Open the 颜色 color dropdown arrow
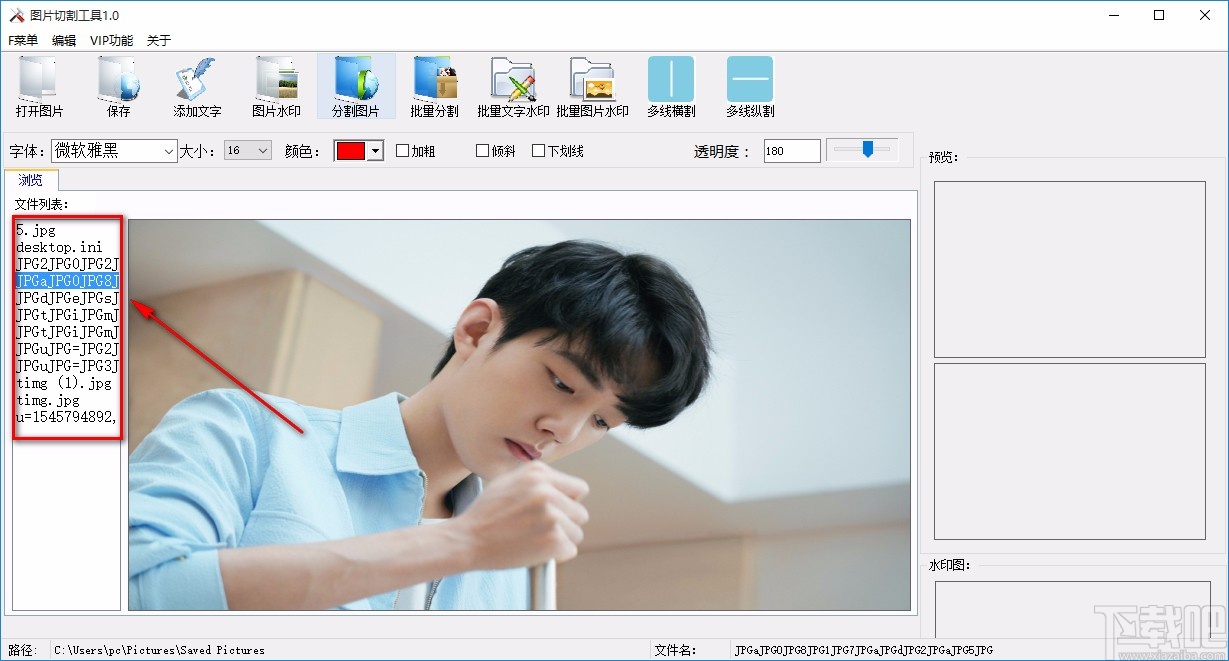Viewport: 1229px width, 661px height. (375, 150)
